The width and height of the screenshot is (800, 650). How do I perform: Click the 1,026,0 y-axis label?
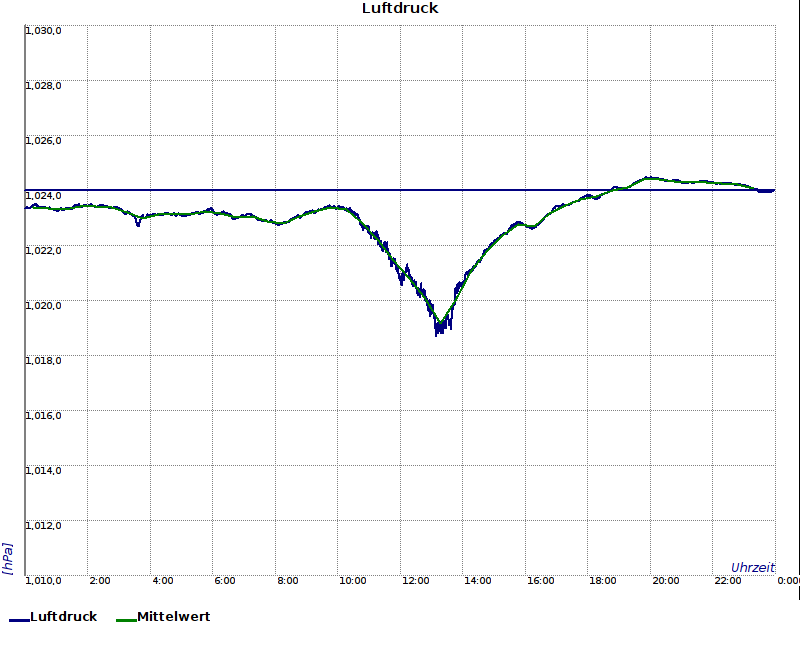[x=43, y=141]
